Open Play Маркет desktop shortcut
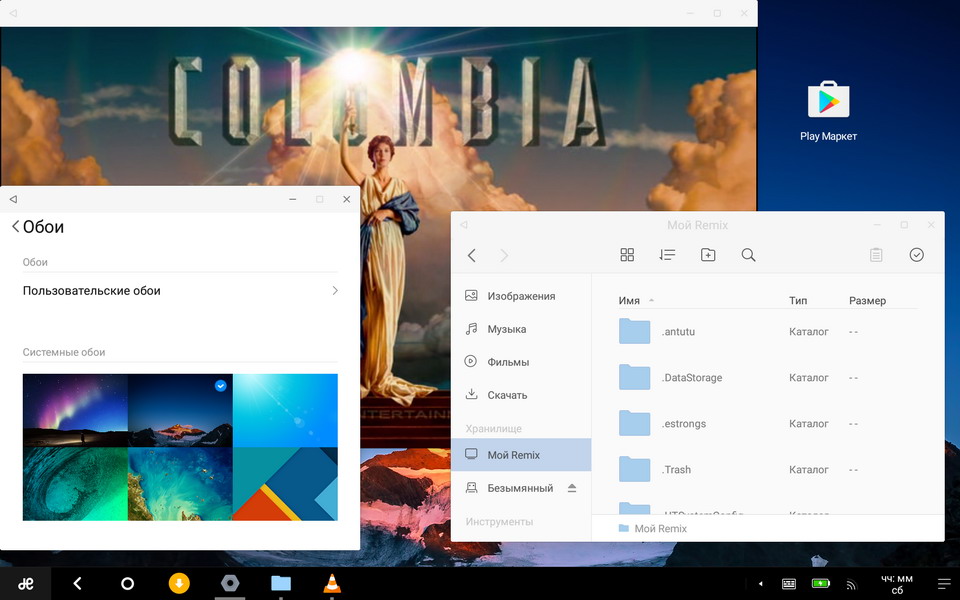This screenshot has width=960, height=600. pyautogui.click(x=828, y=101)
